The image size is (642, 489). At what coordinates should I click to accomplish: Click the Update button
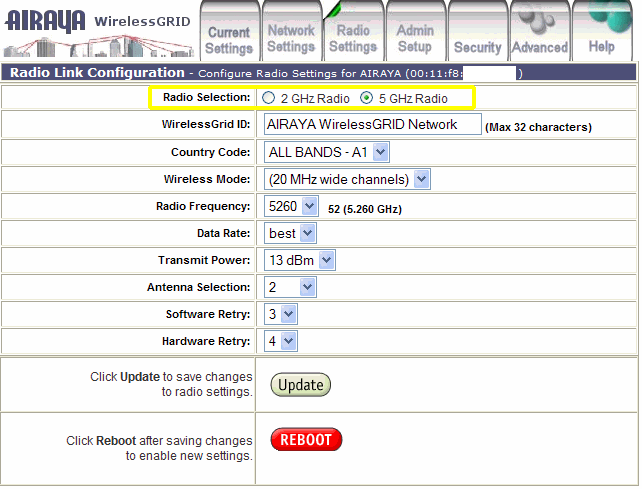click(x=301, y=385)
